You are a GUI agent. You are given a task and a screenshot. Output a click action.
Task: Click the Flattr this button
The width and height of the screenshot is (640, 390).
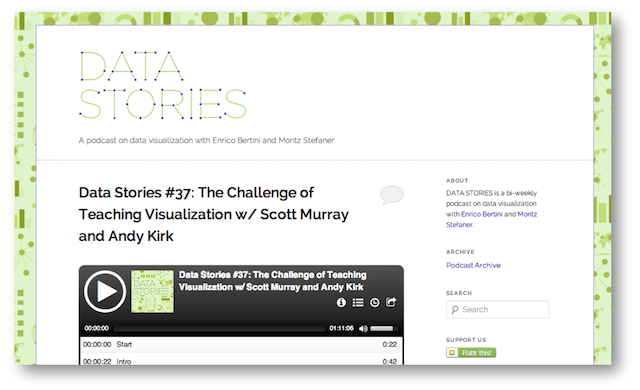(471, 352)
